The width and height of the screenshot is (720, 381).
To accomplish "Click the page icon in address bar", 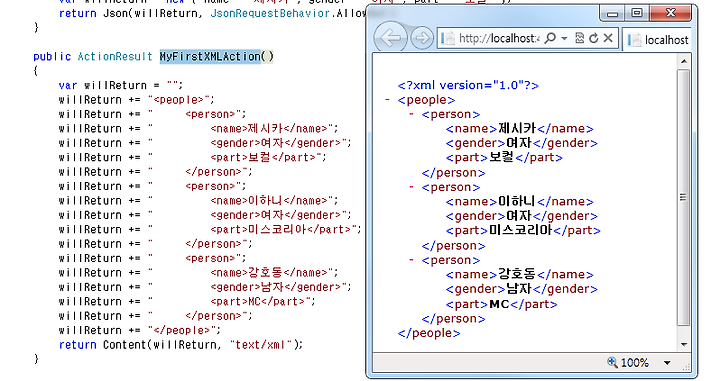I will (448, 38).
